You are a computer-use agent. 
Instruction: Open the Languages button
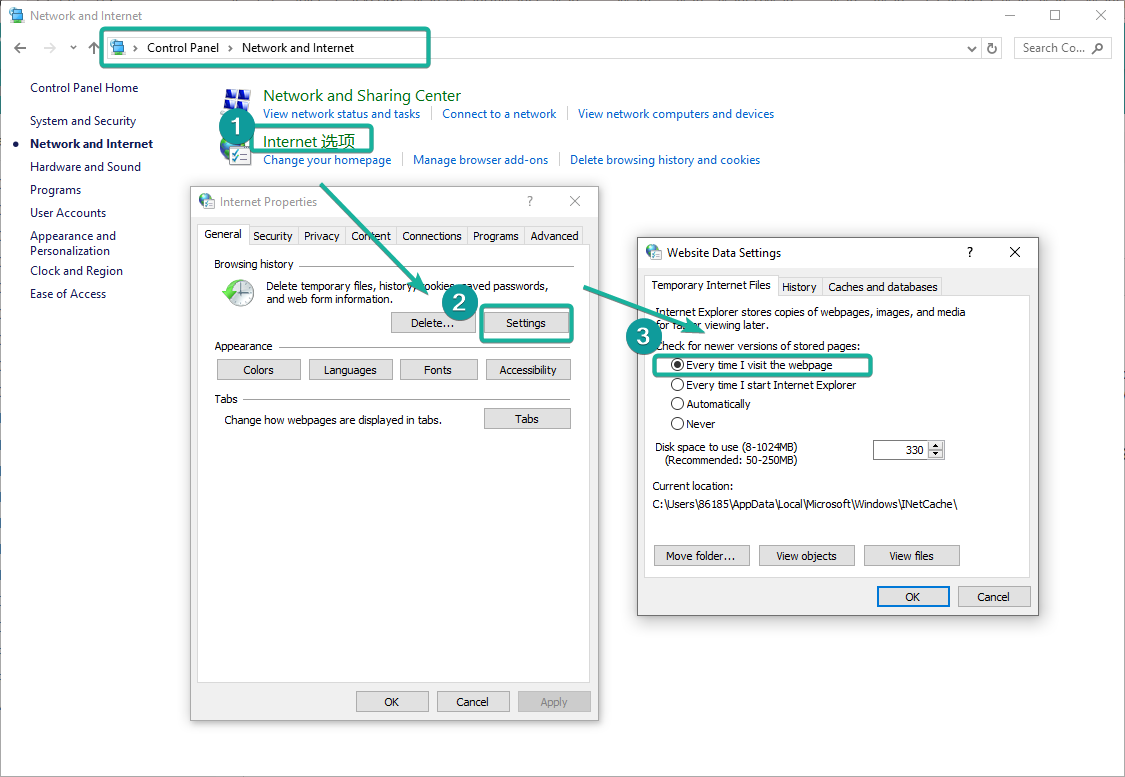pyautogui.click(x=350, y=370)
